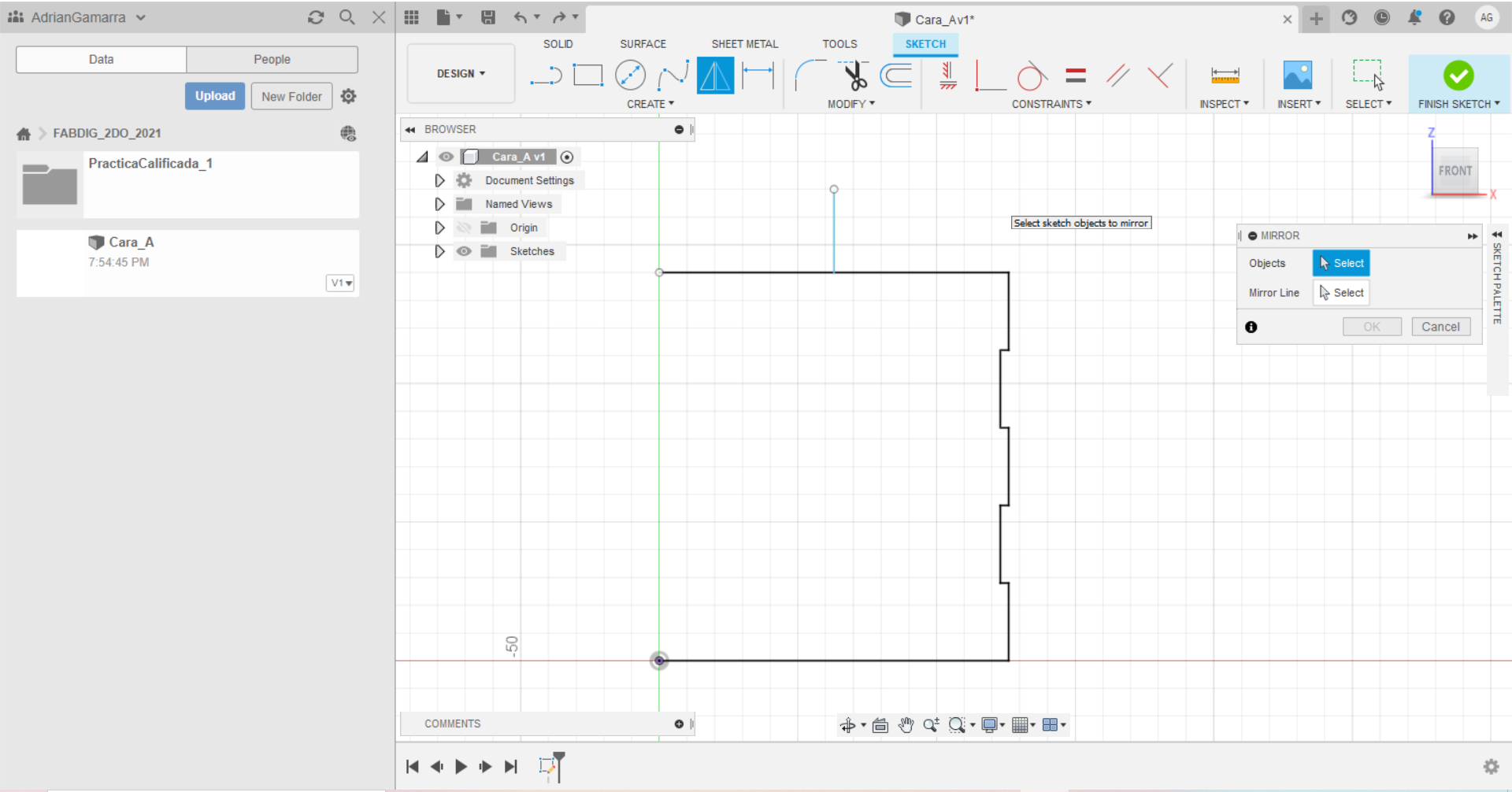1512x792 pixels.
Task: Open the MODIFY dropdown menu
Action: click(x=851, y=104)
